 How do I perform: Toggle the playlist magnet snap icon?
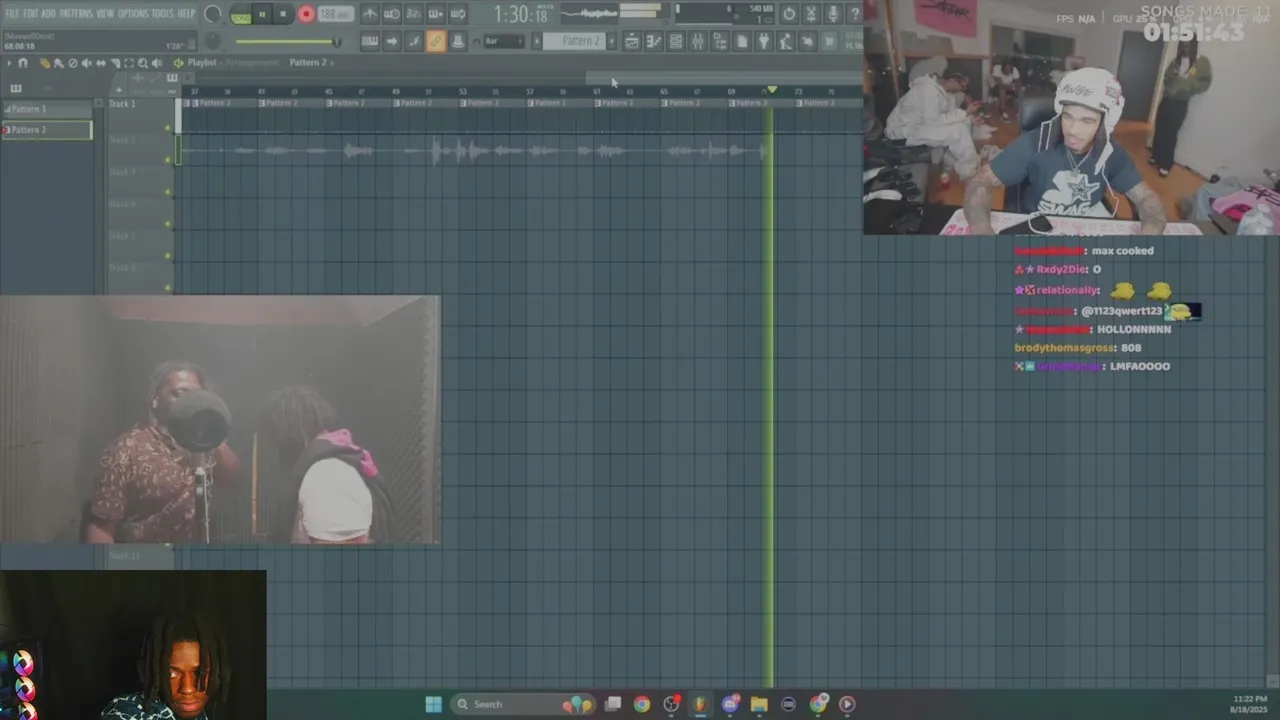pos(23,63)
